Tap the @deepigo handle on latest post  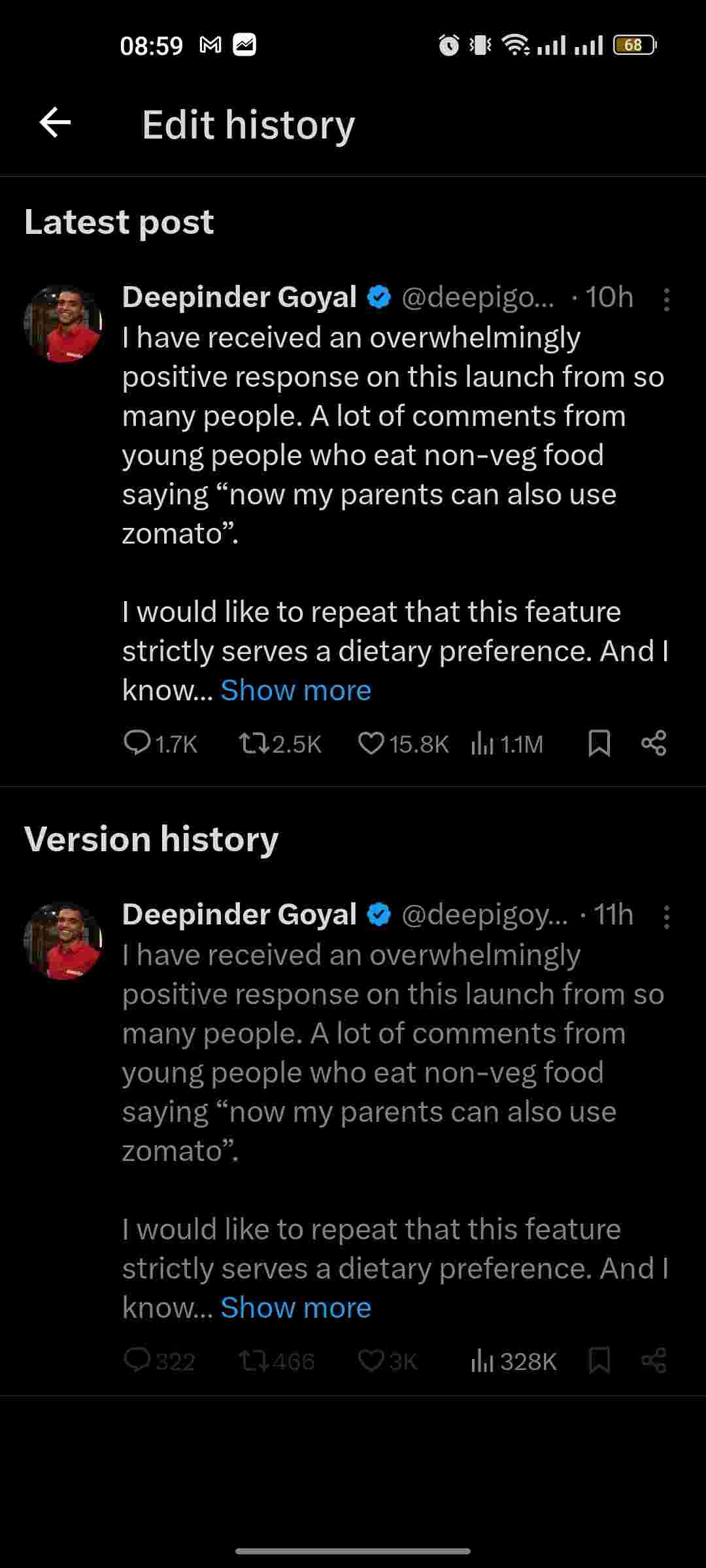(478, 297)
